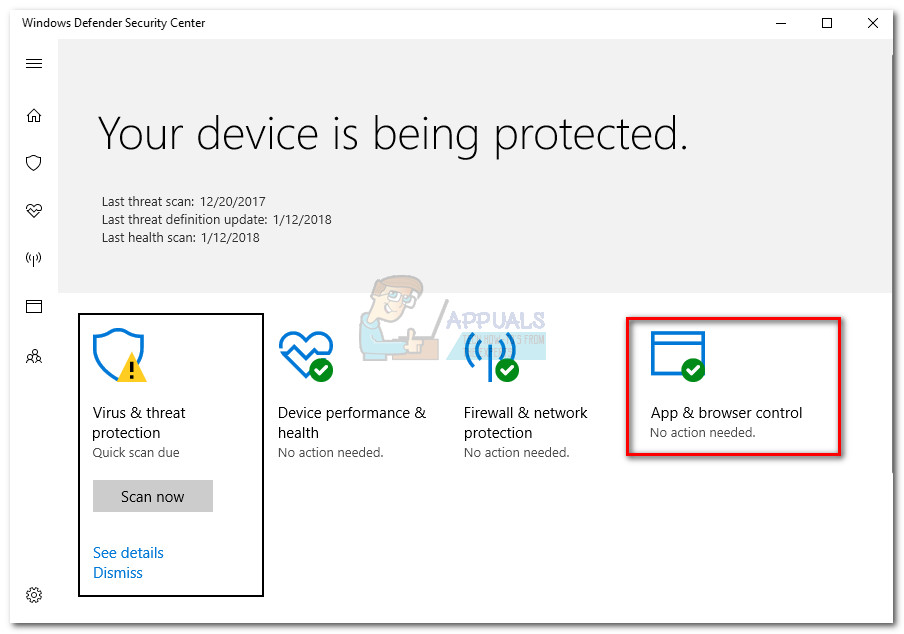Go to Home in the sidebar
The width and height of the screenshot is (904, 634).
[x=34, y=115]
